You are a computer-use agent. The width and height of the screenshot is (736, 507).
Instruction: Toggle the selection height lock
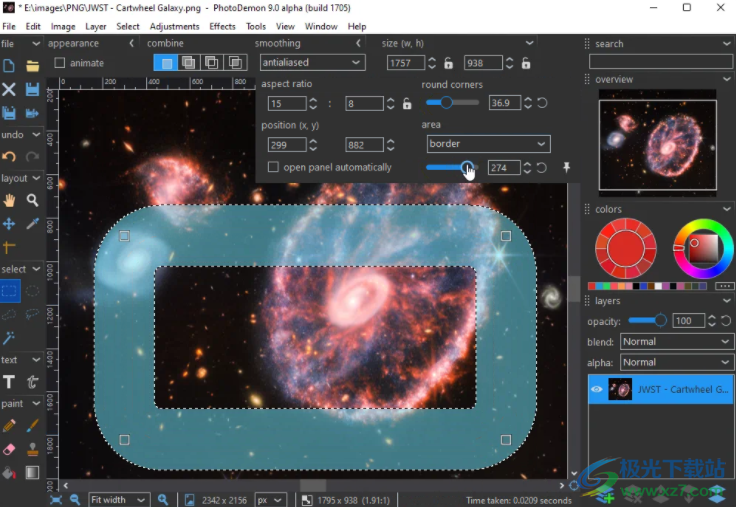coord(526,63)
